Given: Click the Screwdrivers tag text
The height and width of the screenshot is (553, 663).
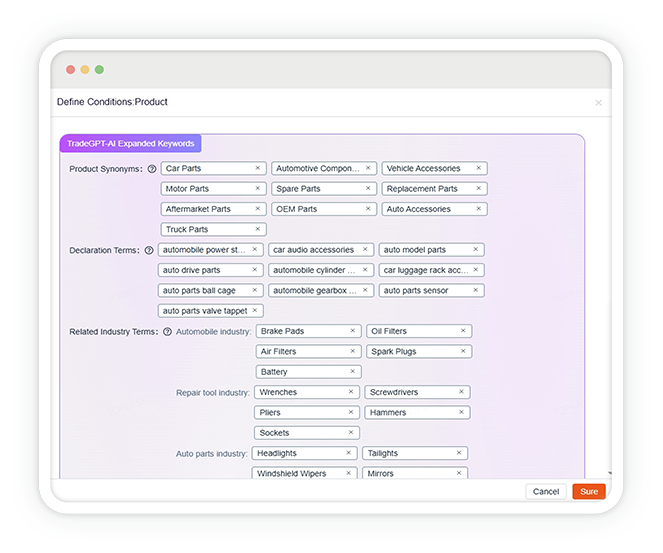Looking at the screenshot, I should coord(394,392).
